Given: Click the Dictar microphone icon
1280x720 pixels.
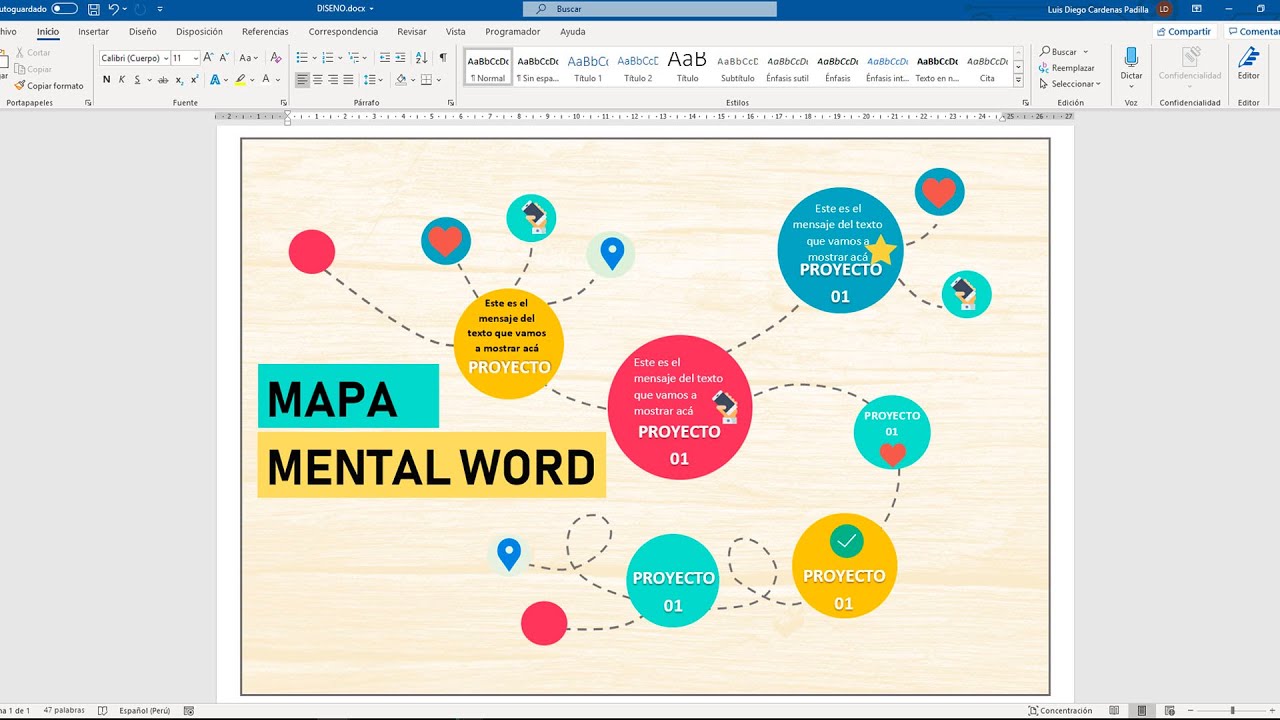Looking at the screenshot, I should (1131, 57).
